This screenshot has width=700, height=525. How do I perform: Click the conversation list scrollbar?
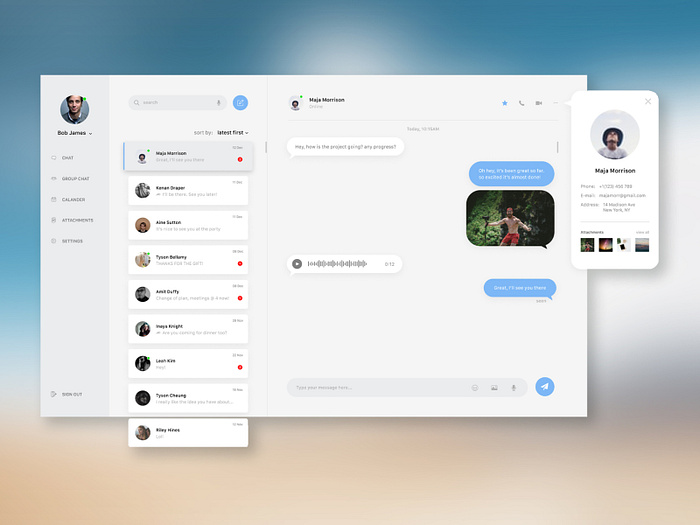point(266,147)
